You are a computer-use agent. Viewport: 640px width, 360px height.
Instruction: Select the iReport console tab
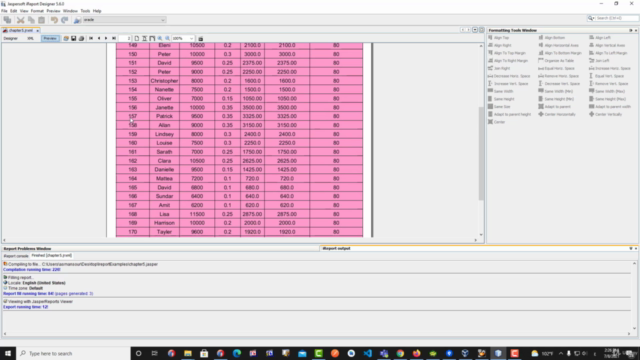[x=16, y=256]
